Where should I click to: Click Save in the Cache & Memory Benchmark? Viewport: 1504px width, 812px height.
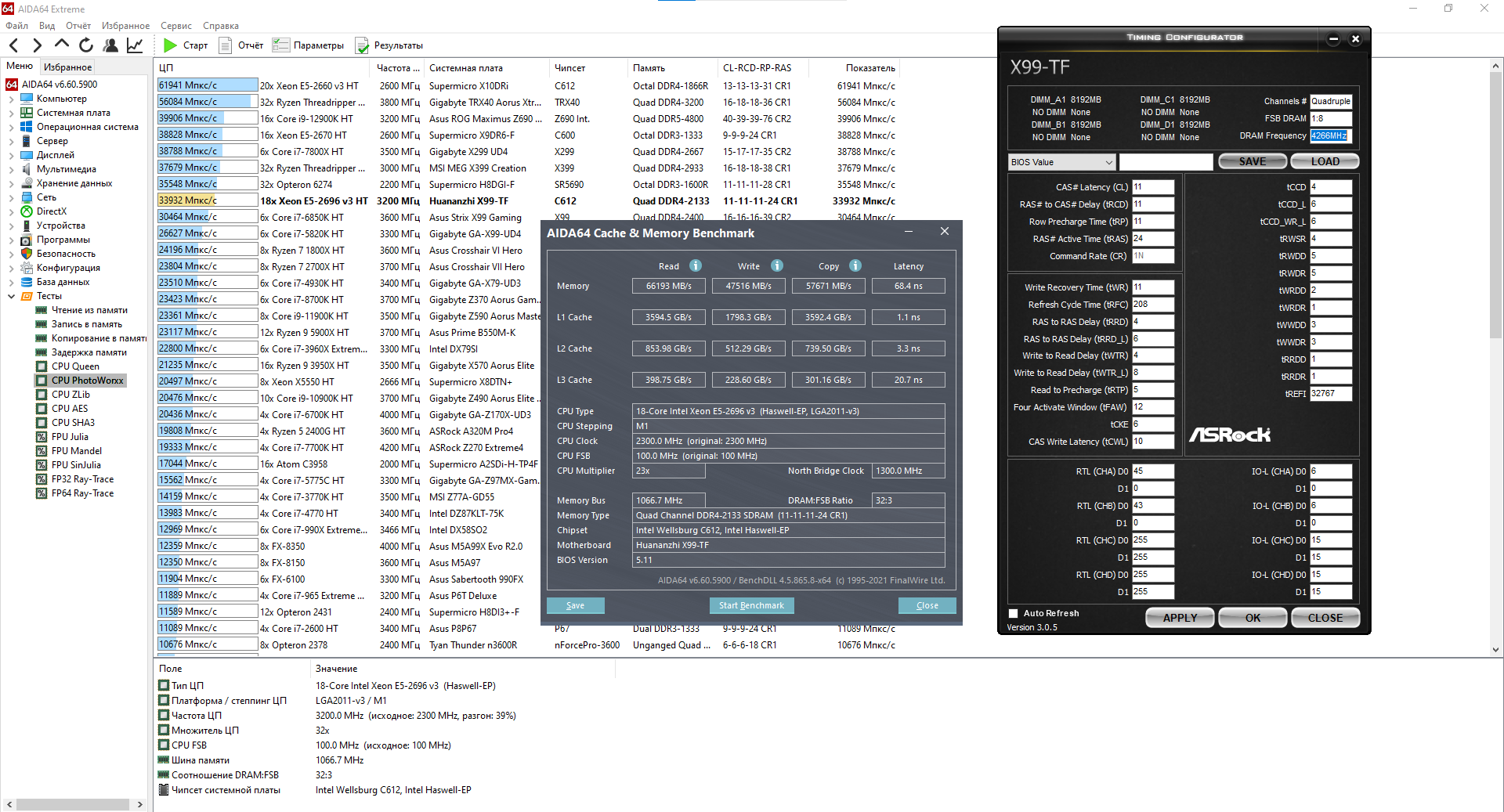(x=575, y=605)
